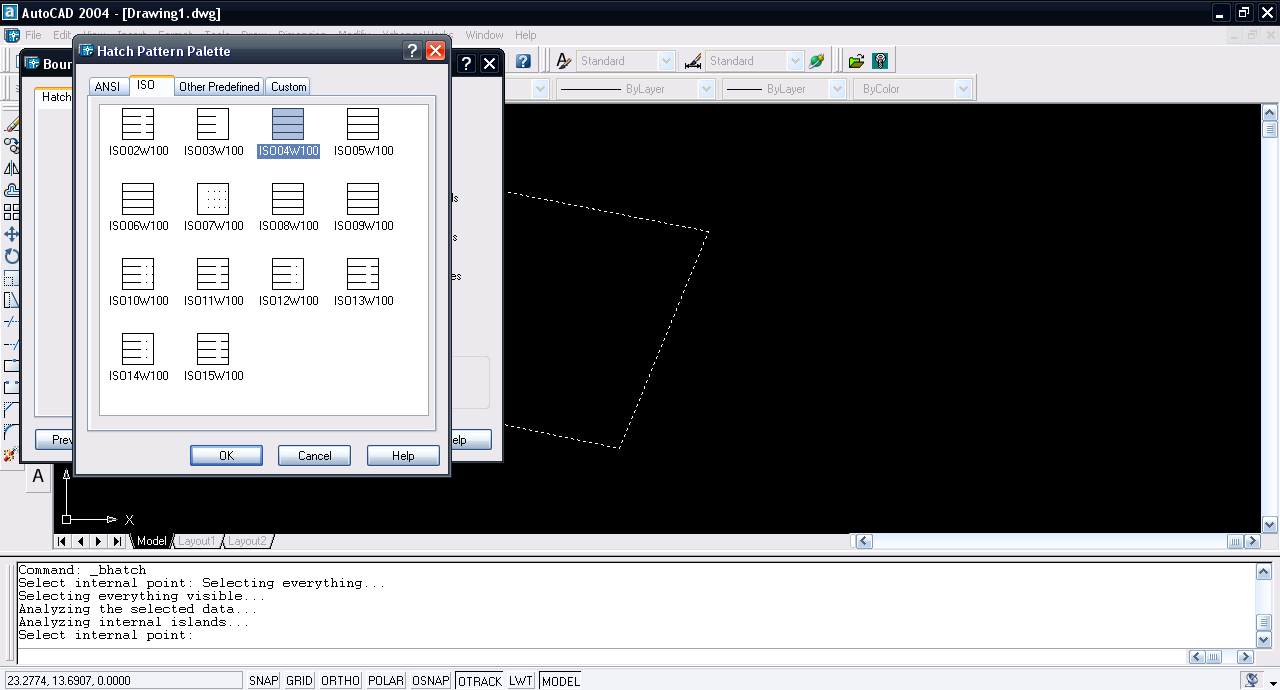Click the Dimension Style Manager icon
Viewport: 1280px width, 690px height.
point(693,61)
